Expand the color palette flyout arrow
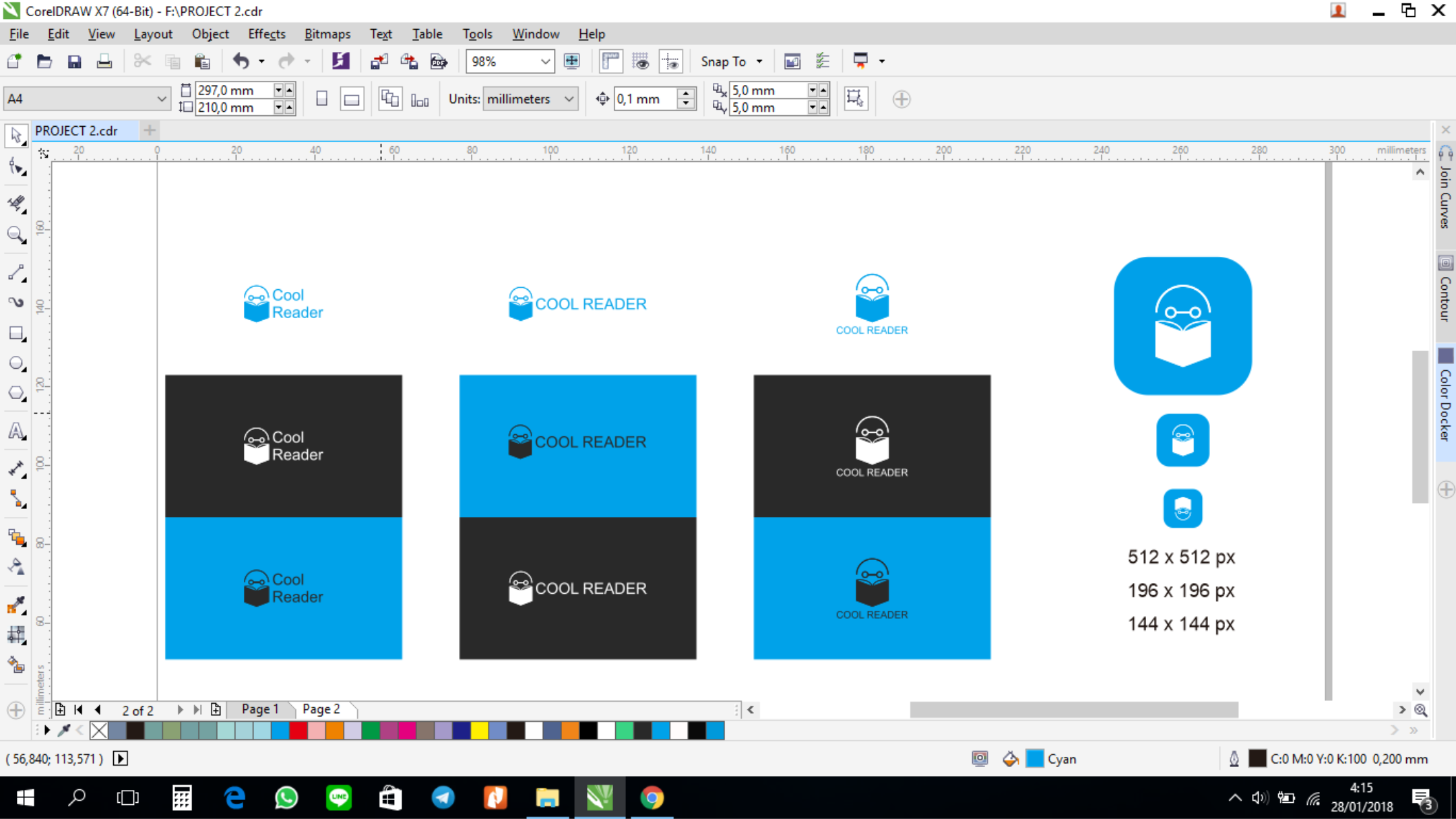 pyautogui.click(x=47, y=730)
